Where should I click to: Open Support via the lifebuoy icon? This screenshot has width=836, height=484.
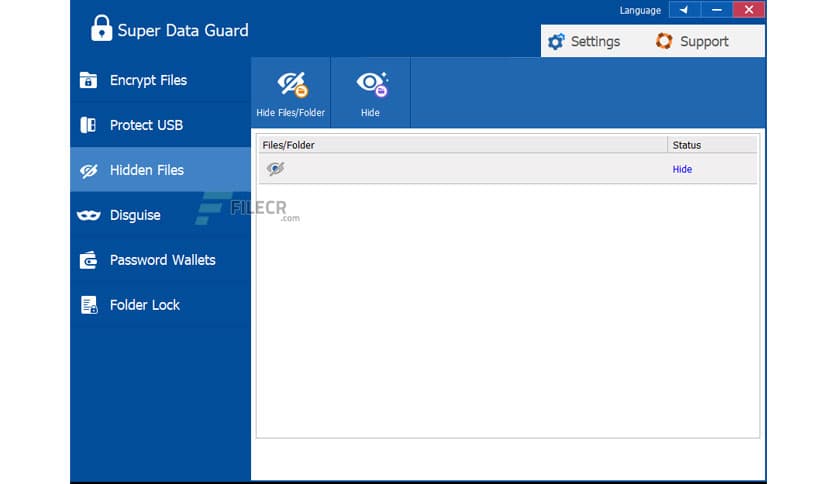point(664,41)
